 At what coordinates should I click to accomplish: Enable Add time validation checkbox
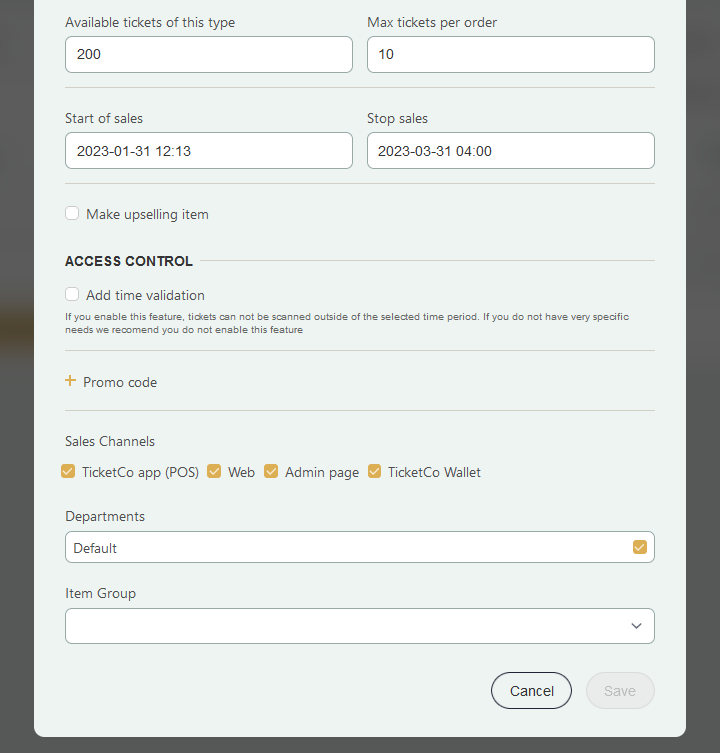pos(72,294)
